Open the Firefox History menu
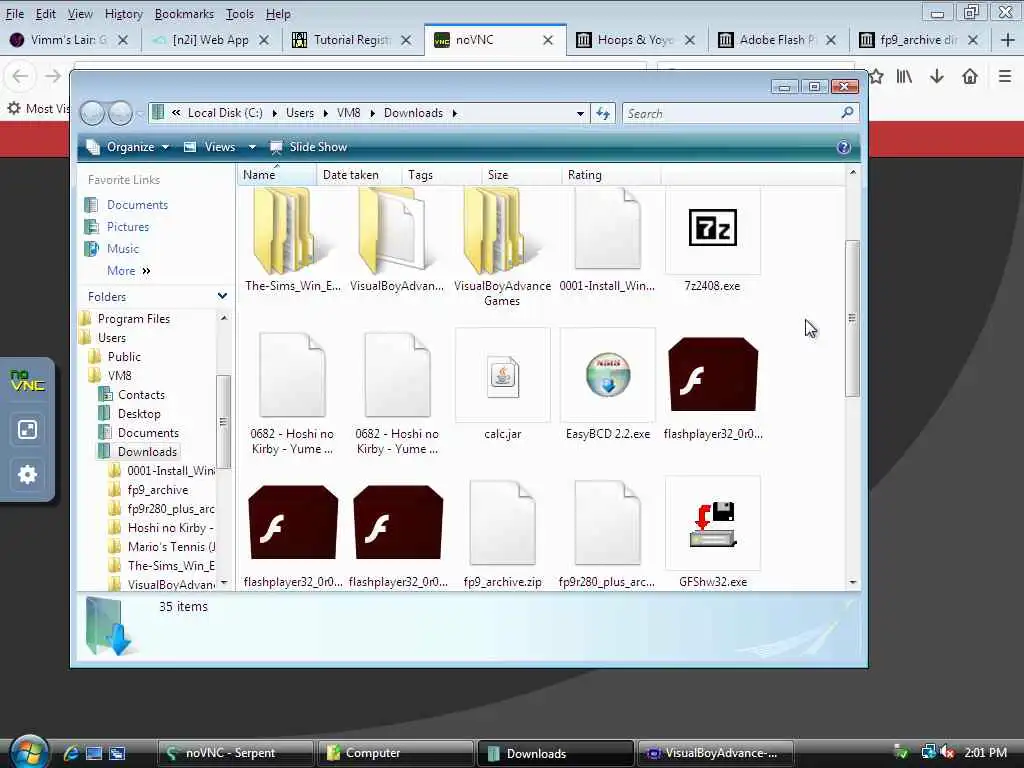This screenshot has height=768, width=1024. point(123,14)
